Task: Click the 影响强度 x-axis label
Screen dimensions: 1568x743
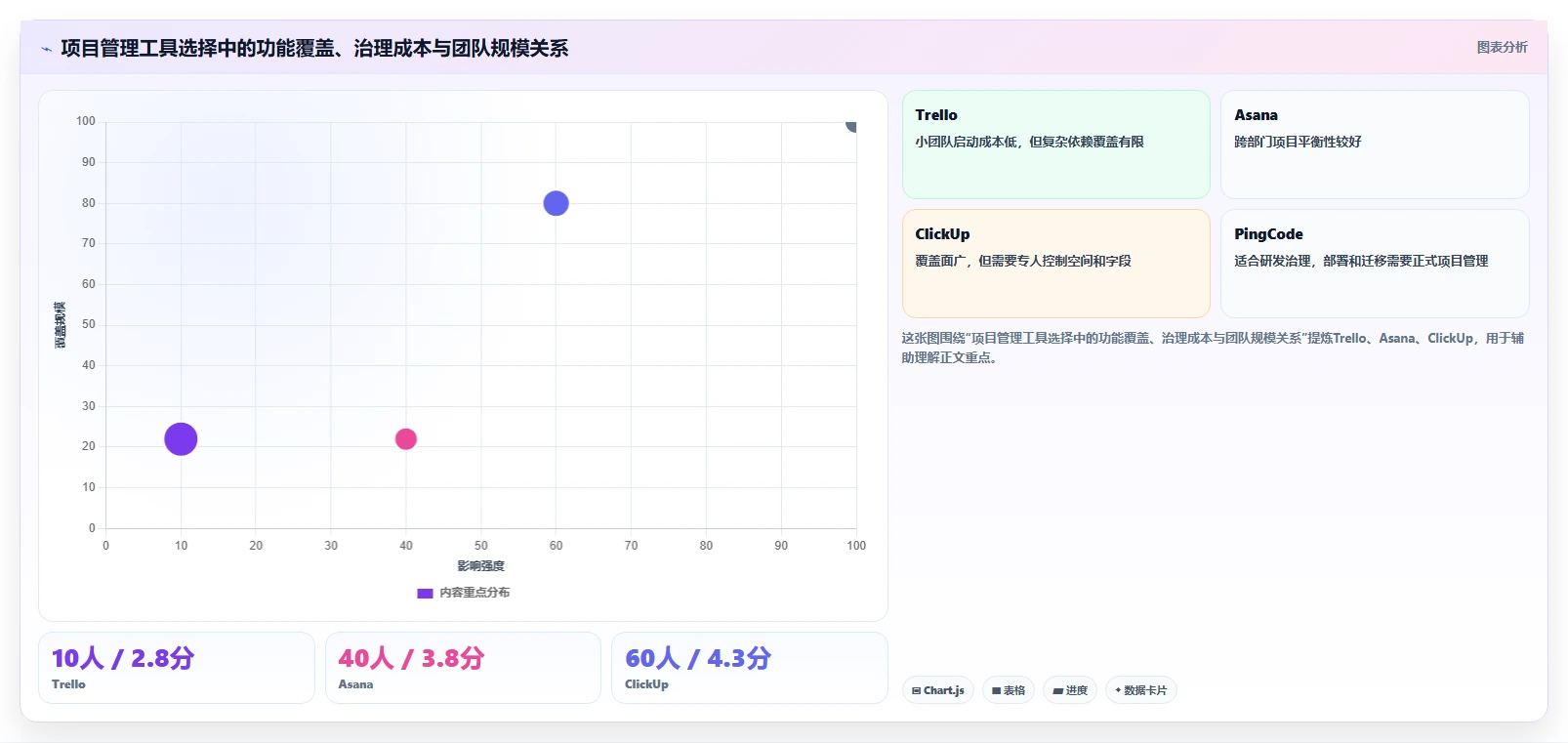Action: point(481,566)
